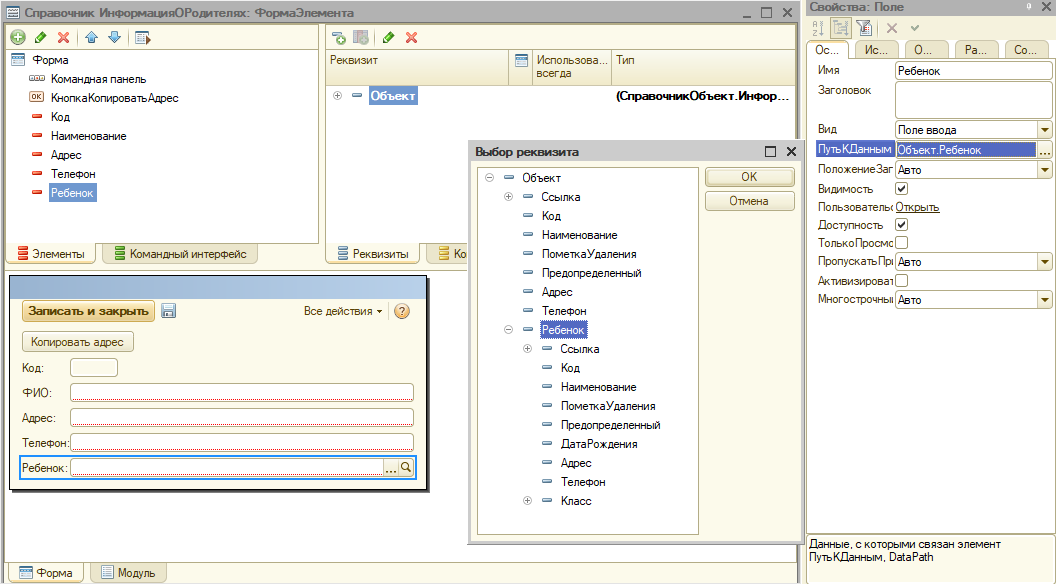Click OK in the Выбор реквизита dialog
1056x584 pixels.
pyautogui.click(x=750, y=176)
